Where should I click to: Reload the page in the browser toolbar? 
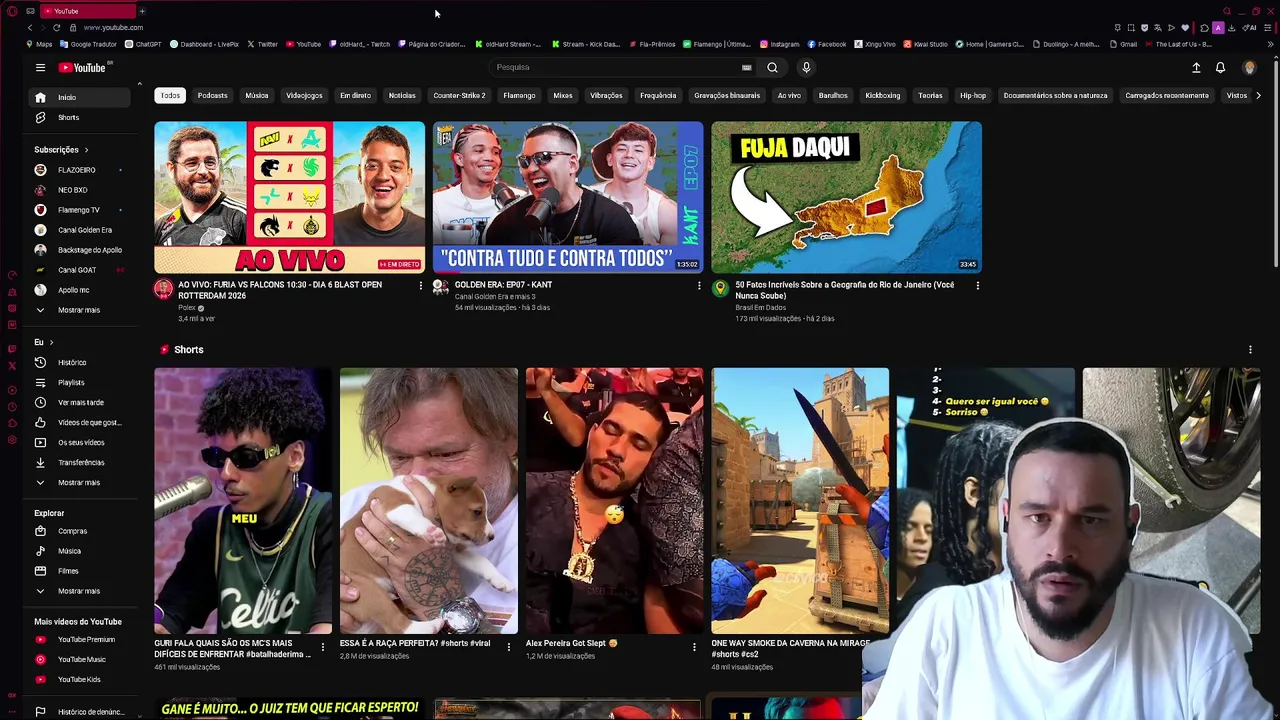(56, 27)
